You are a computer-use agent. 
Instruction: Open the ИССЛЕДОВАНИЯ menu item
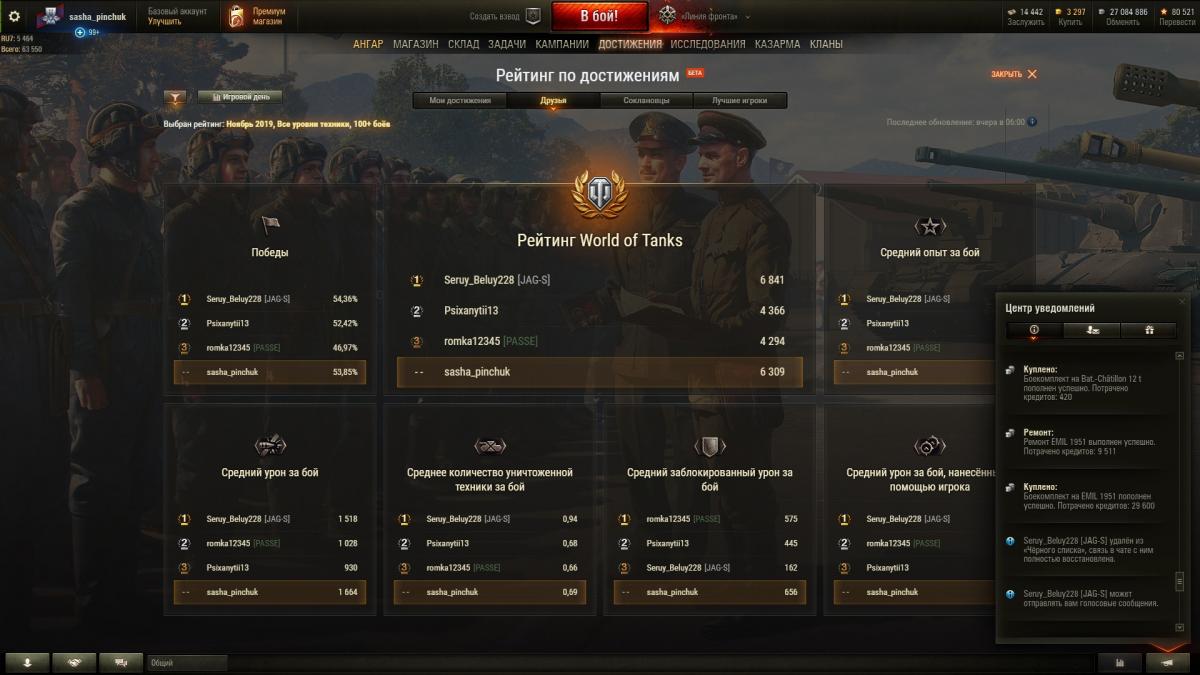708,44
